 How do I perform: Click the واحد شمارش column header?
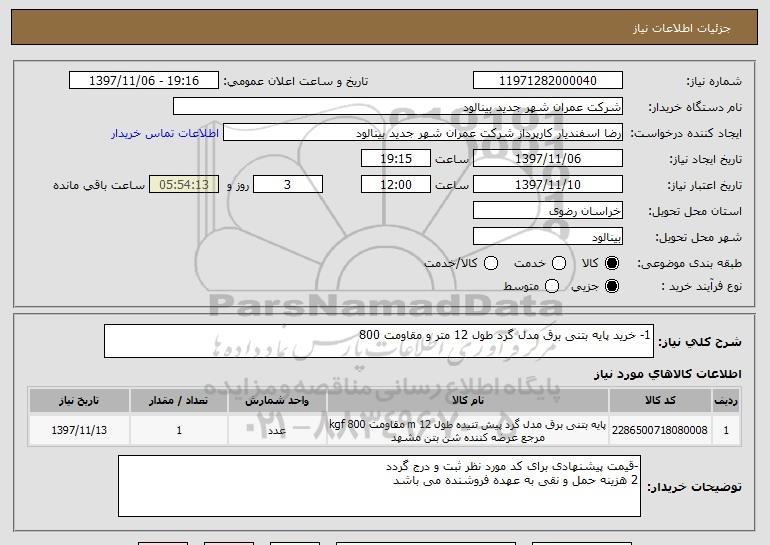[277, 401]
